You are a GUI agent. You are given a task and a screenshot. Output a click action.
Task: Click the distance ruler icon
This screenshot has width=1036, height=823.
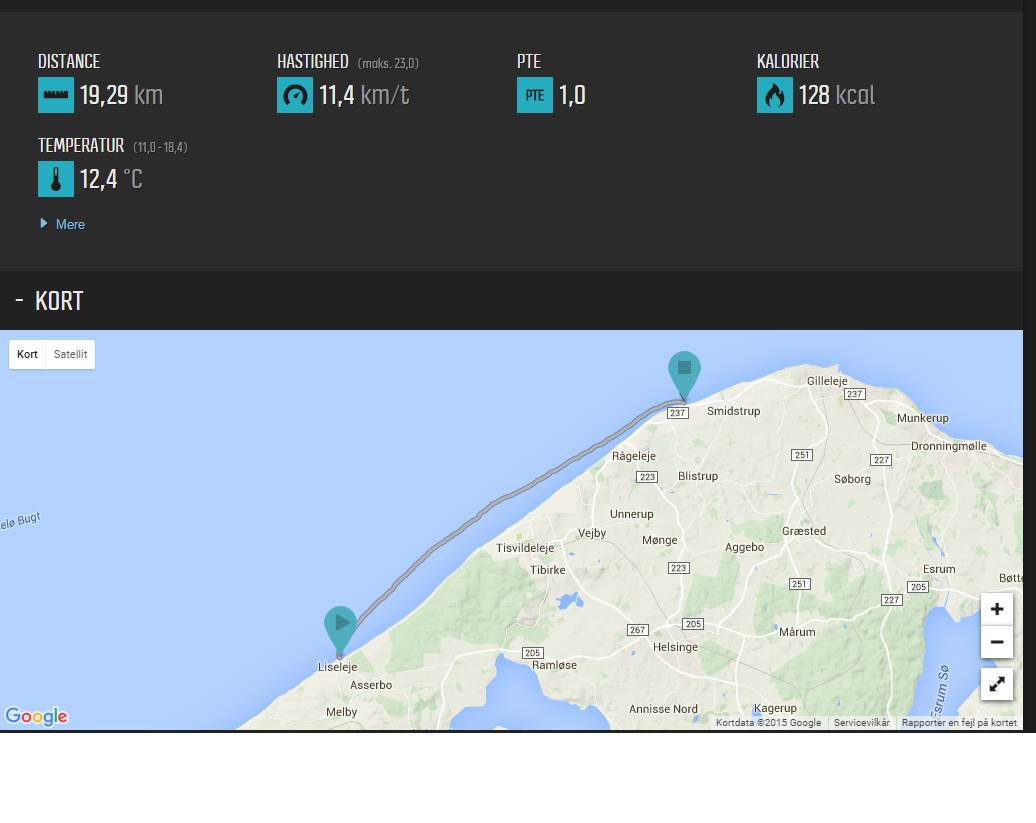(x=56, y=96)
